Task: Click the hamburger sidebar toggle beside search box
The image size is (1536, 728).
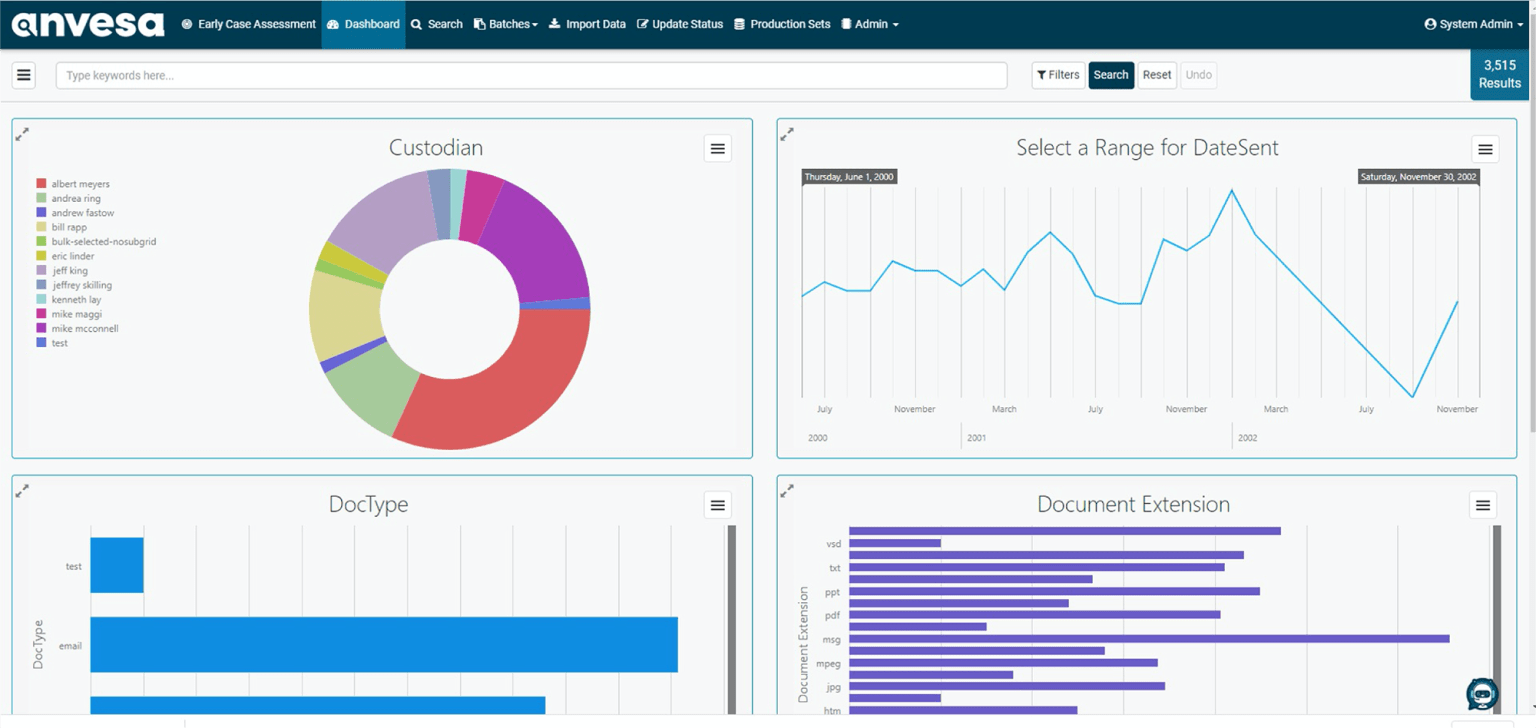Action: pyautogui.click(x=24, y=75)
